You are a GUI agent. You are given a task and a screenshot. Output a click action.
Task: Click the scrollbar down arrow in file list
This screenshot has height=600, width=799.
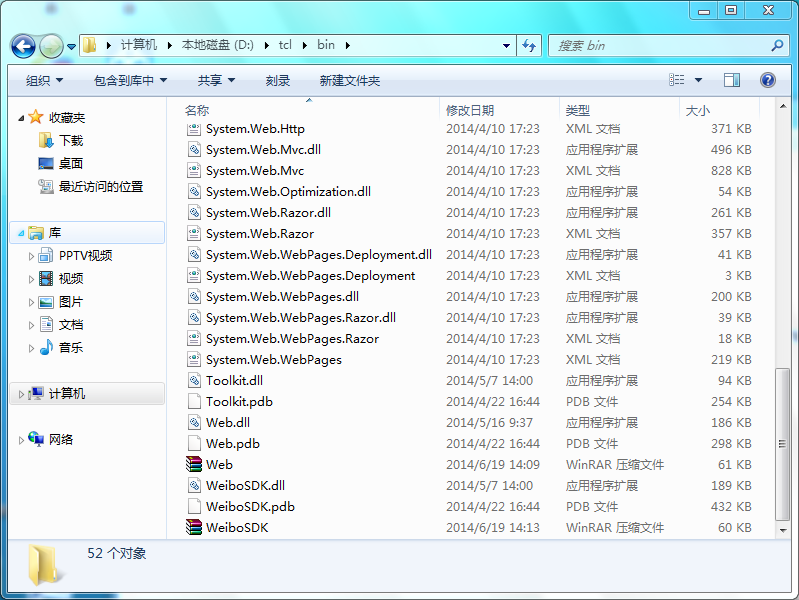[x=783, y=531]
